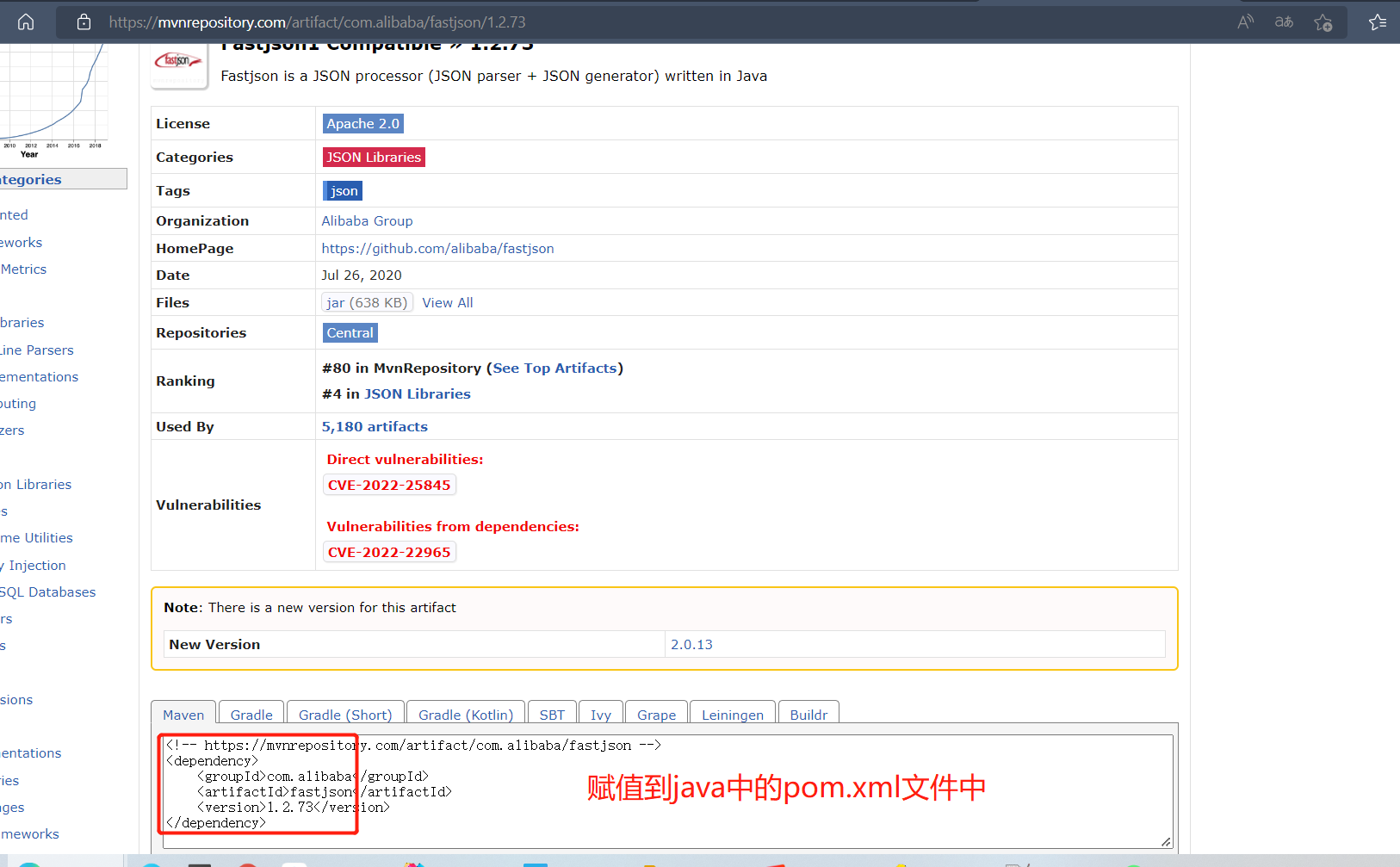The width and height of the screenshot is (1400, 867).
Task: Click the Fastjson logo image
Action: point(179,64)
